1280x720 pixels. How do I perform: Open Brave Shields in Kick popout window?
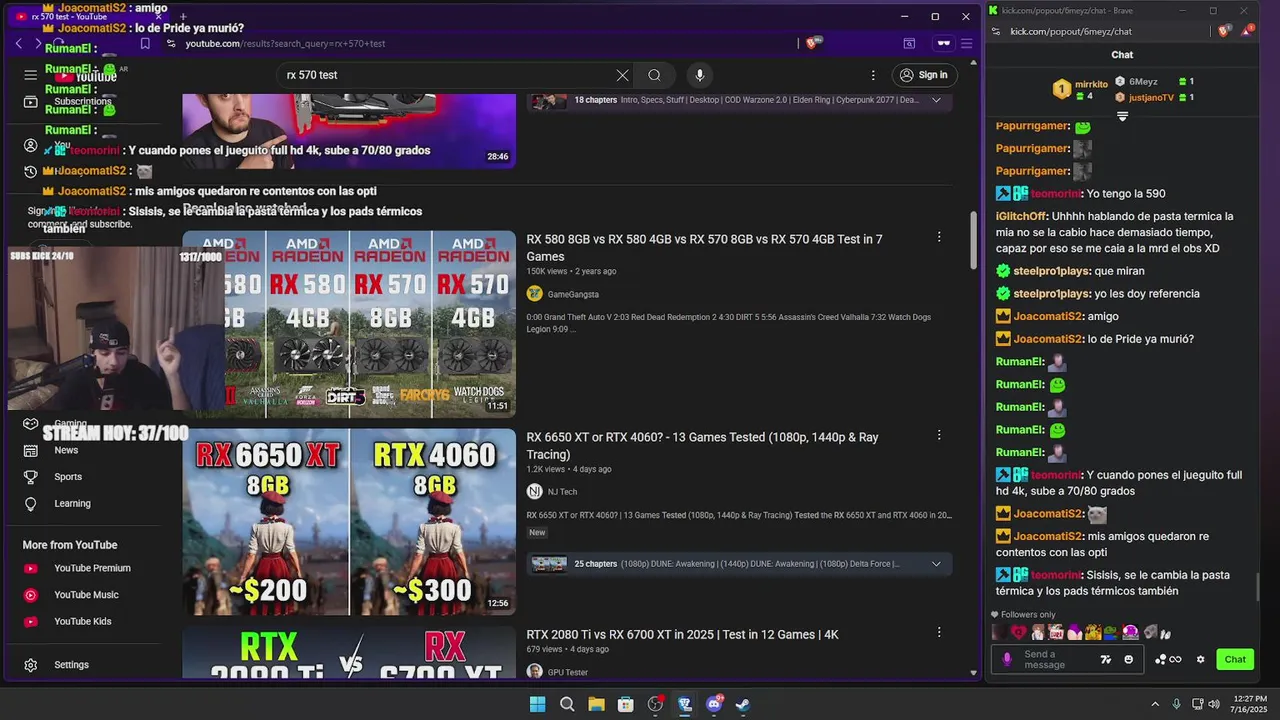[1225, 31]
